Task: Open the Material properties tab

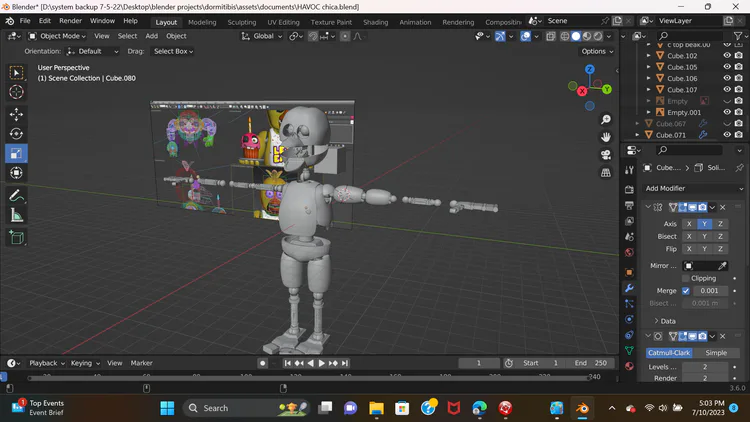Action: [629, 366]
